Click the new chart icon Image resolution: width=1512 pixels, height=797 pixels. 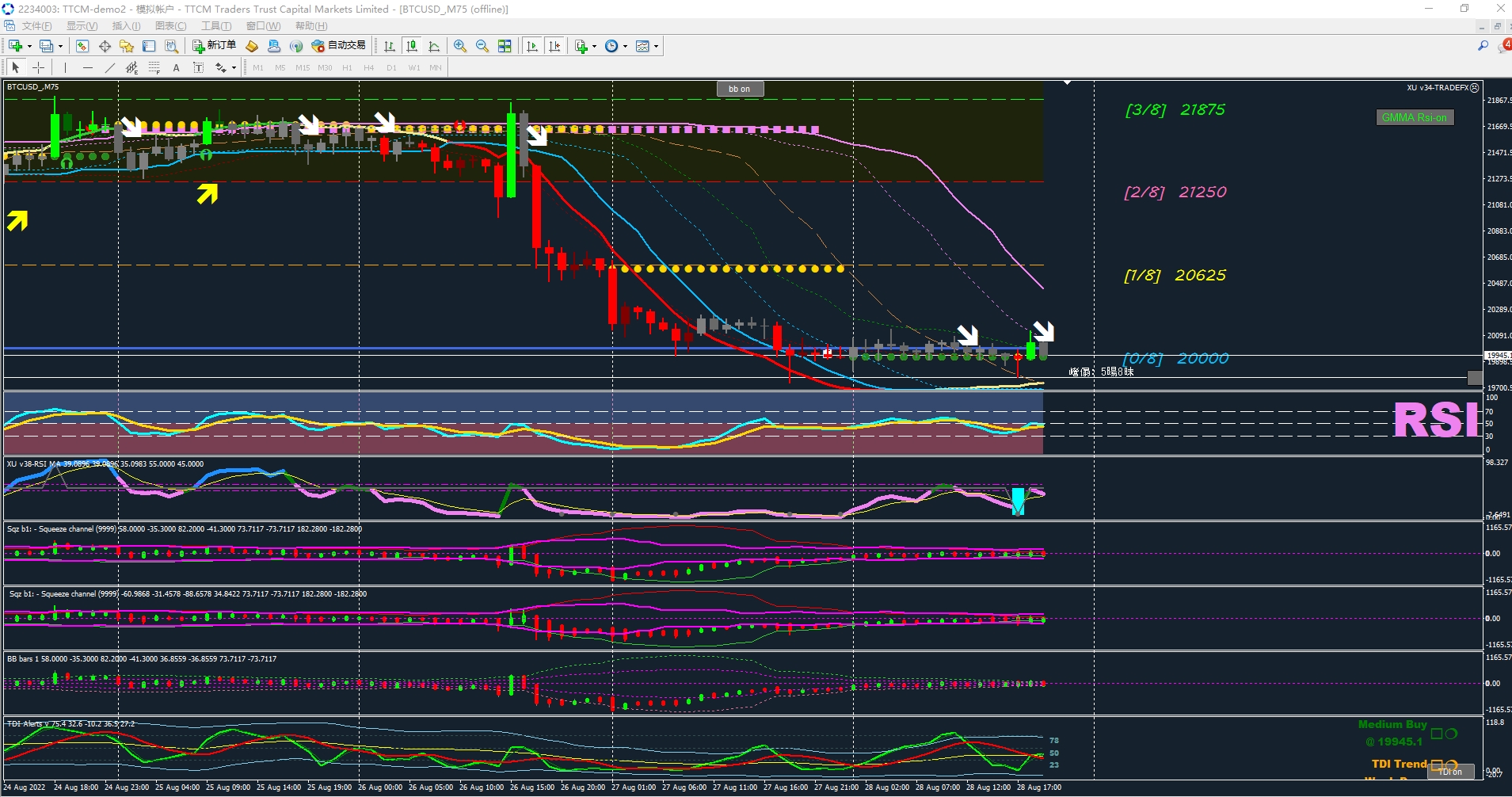[x=15, y=46]
